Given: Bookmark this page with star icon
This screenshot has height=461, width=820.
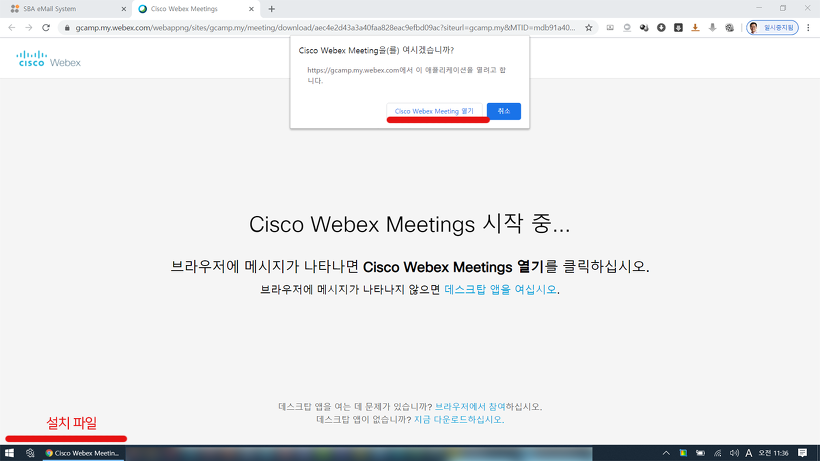Looking at the screenshot, I should (x=589, y=28).
